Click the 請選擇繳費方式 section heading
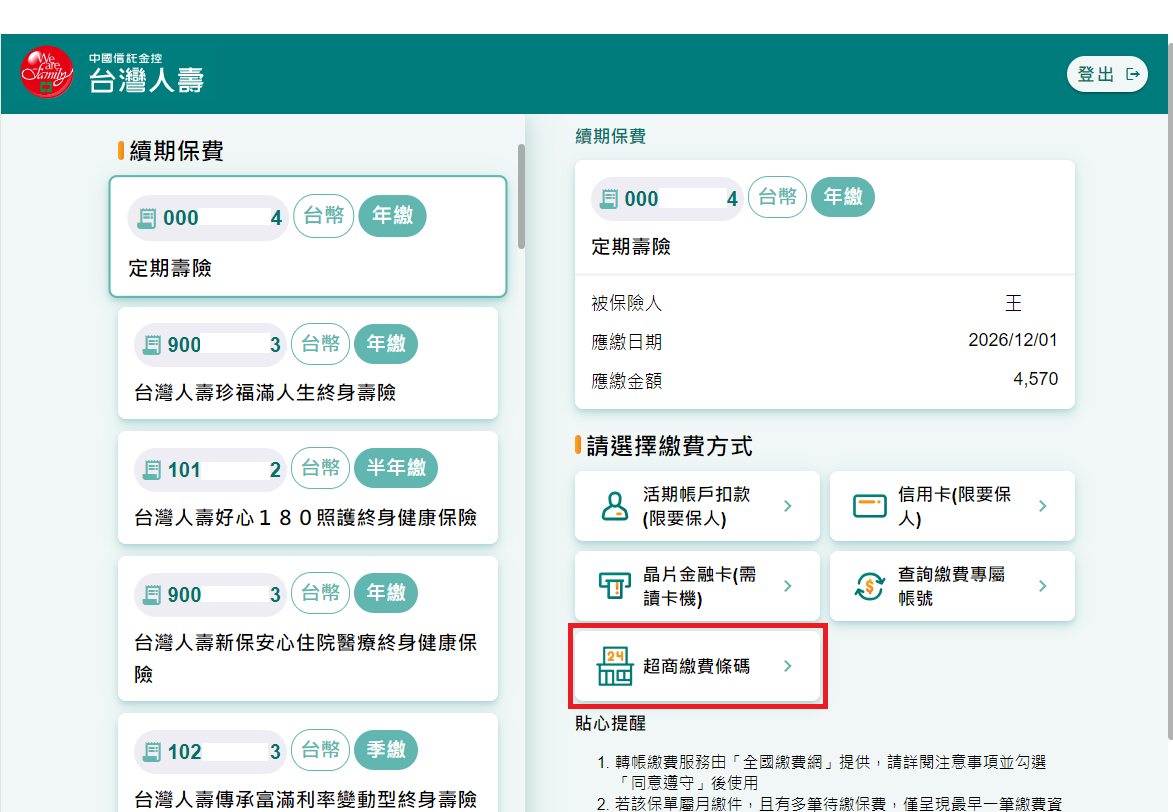The width and height of the screenshot is (1173, 812). click(670, 446)
